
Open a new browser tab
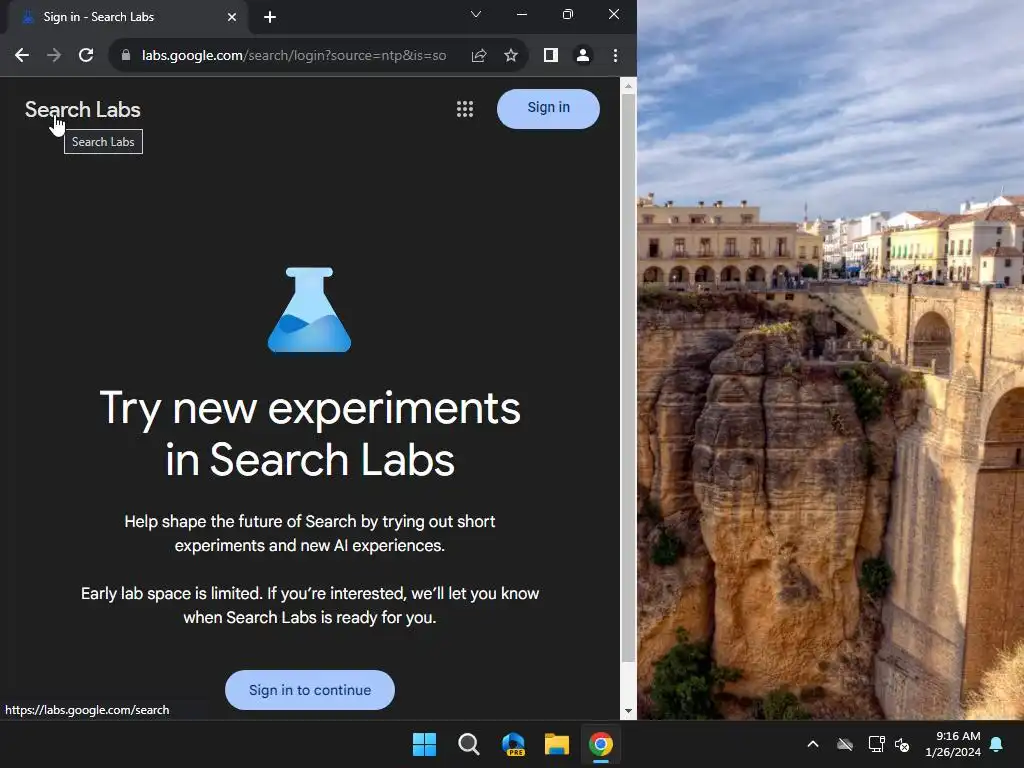[x=270, y=17]
